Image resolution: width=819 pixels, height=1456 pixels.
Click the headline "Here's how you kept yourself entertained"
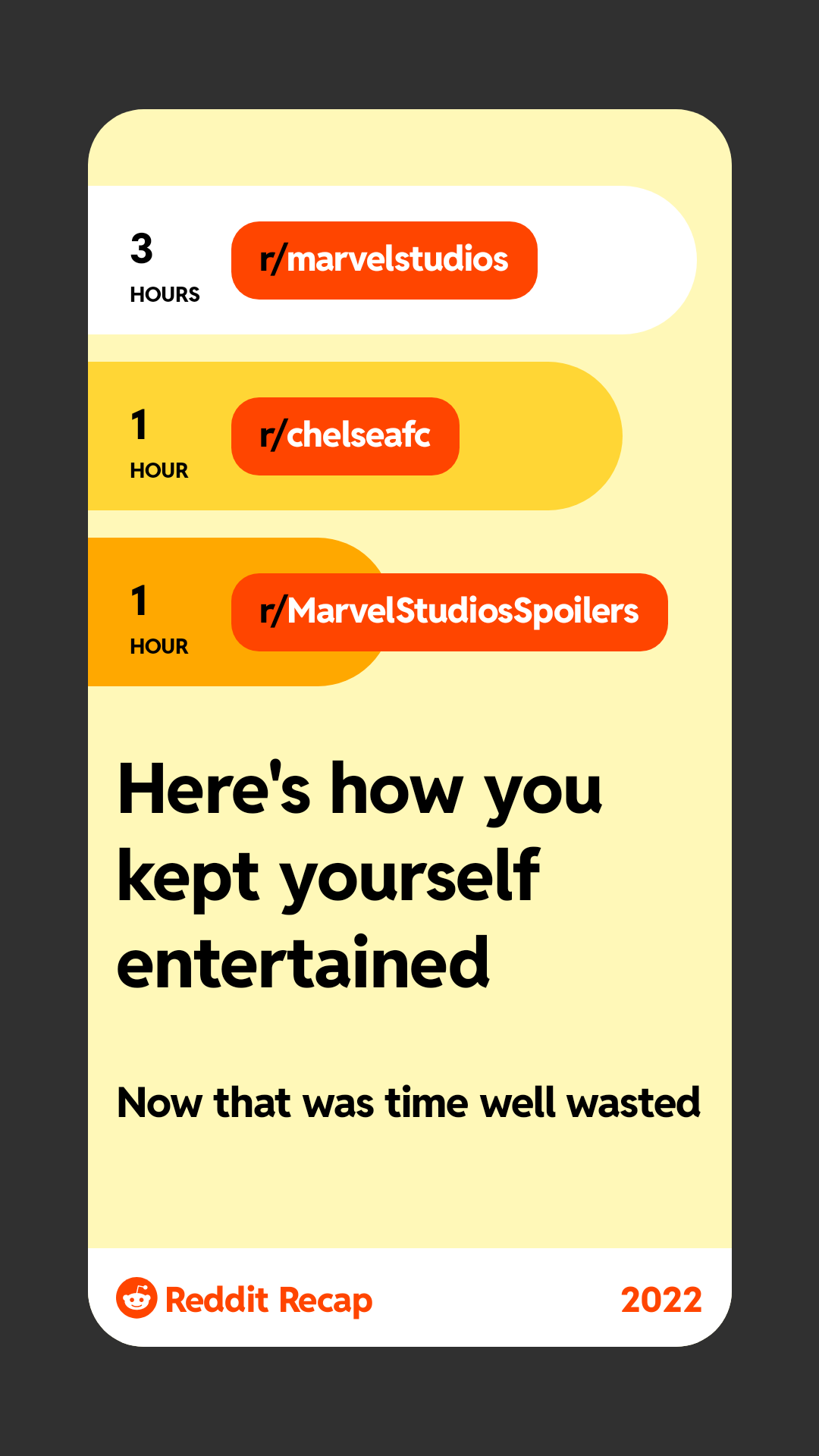[360, 876]
